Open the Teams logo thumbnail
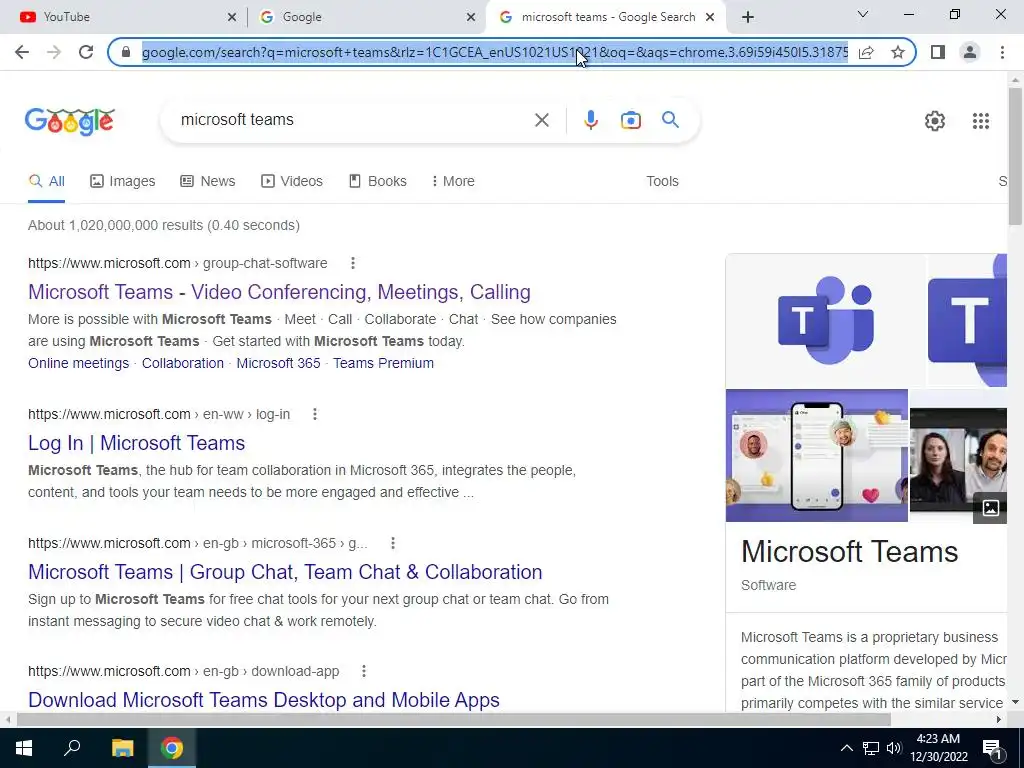This screenshot has height=768, width=1024. [x=825, y=320]
